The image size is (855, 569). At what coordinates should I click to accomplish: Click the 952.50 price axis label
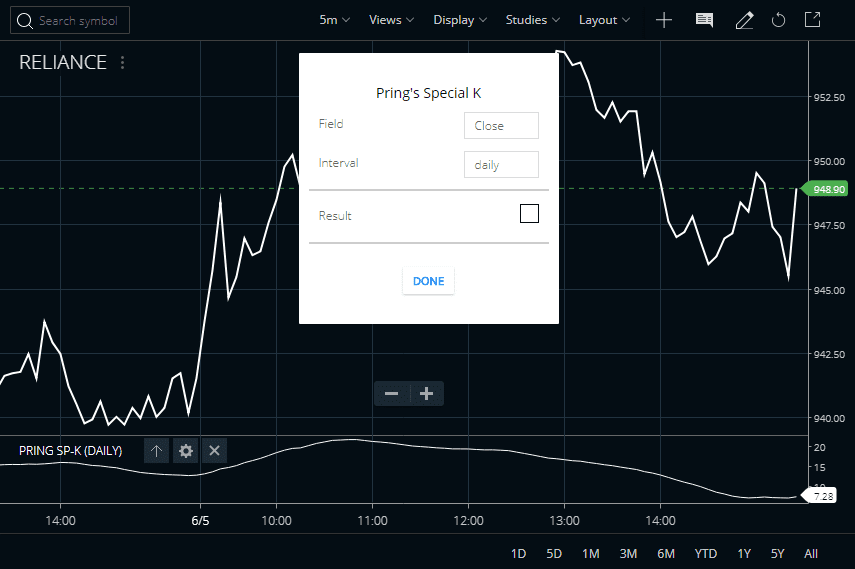(829, 98)
